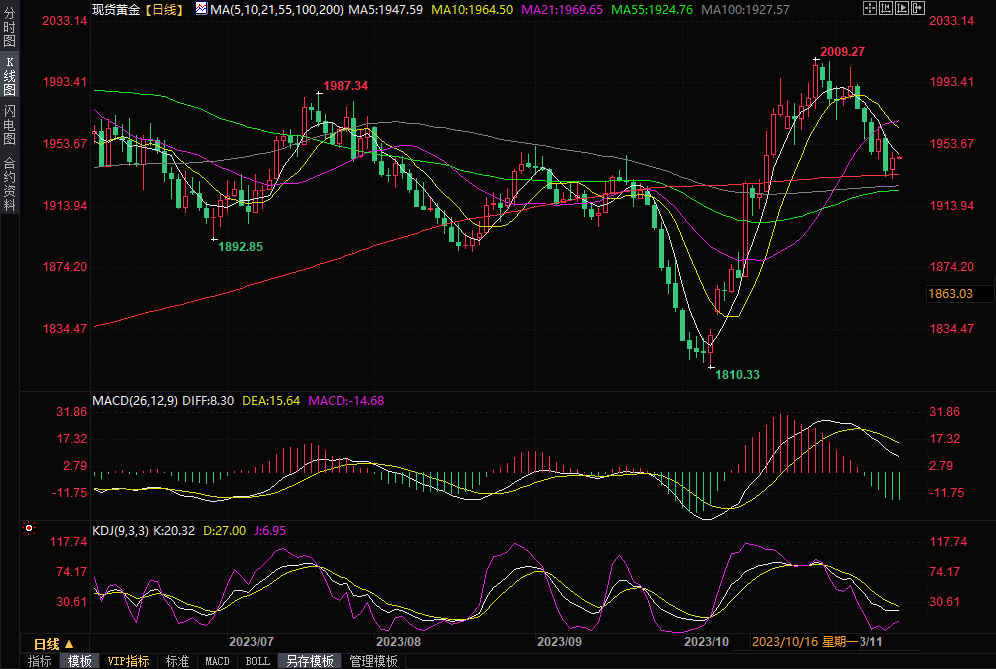Click the 另存模板 button
This screenshot has height=669, width=996.
coord(309,661)
